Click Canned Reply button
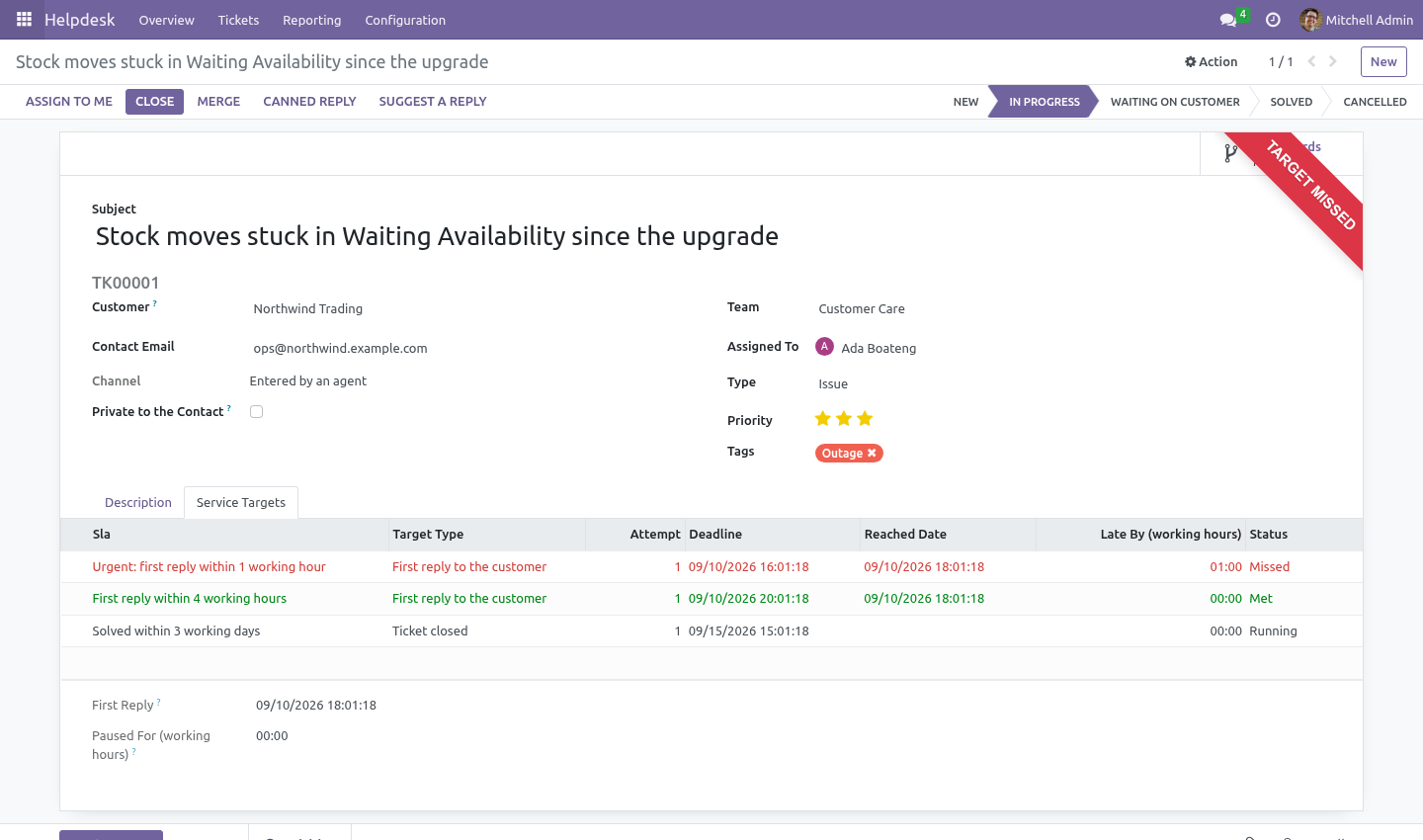The height and width of the screenshot is (840, 1423). coord(309,102)
